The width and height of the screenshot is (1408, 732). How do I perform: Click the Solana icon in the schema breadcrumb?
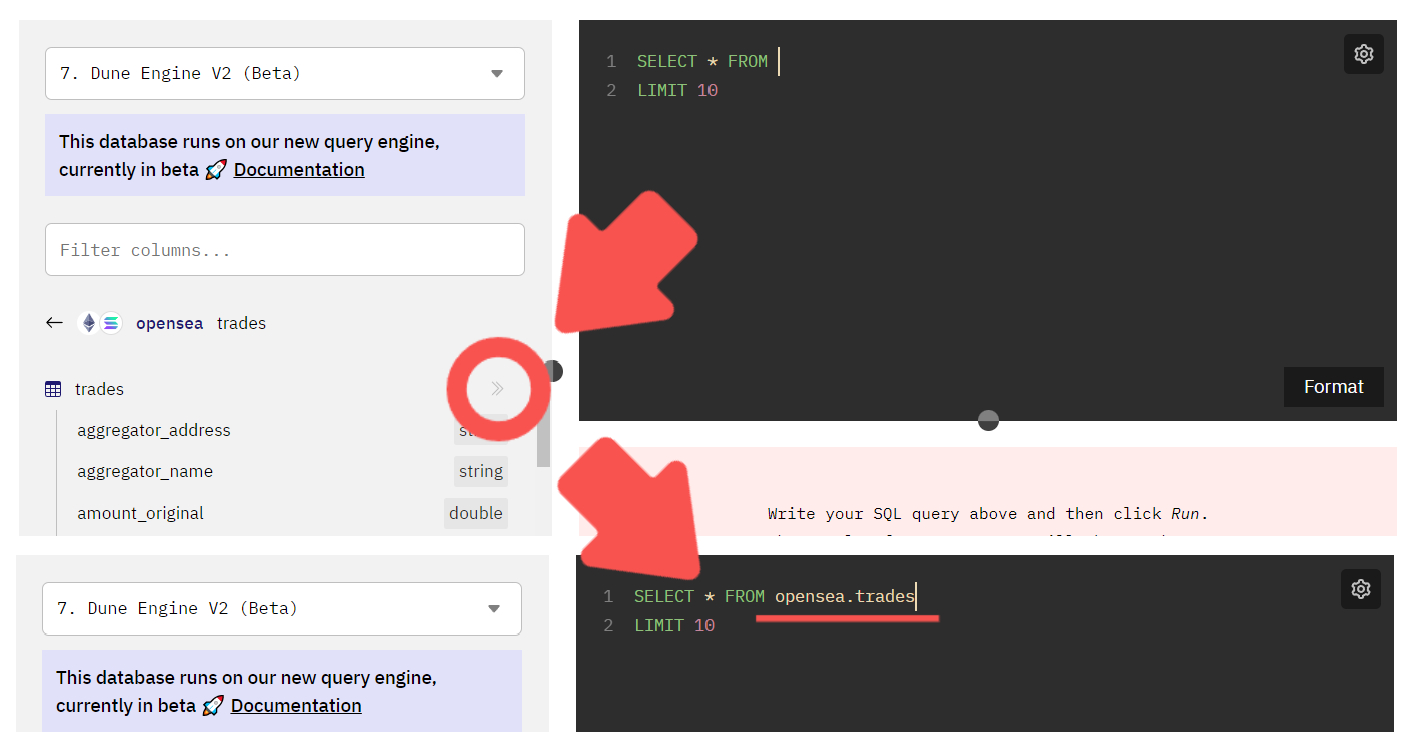point(110,322)
